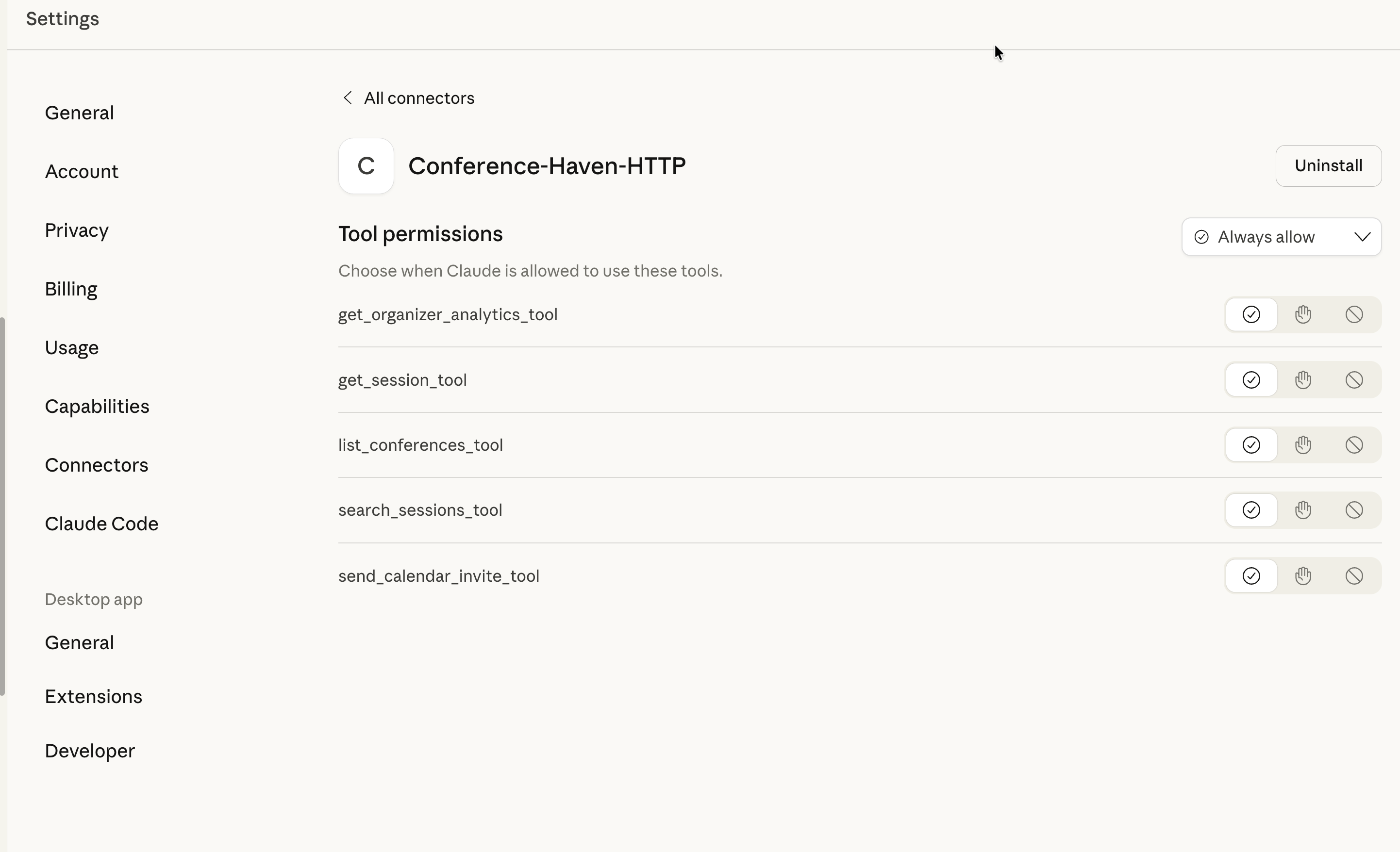Ask permission for get_organizer_analytics_tool
This screenshot has width=1400, height=852.
1303,314
